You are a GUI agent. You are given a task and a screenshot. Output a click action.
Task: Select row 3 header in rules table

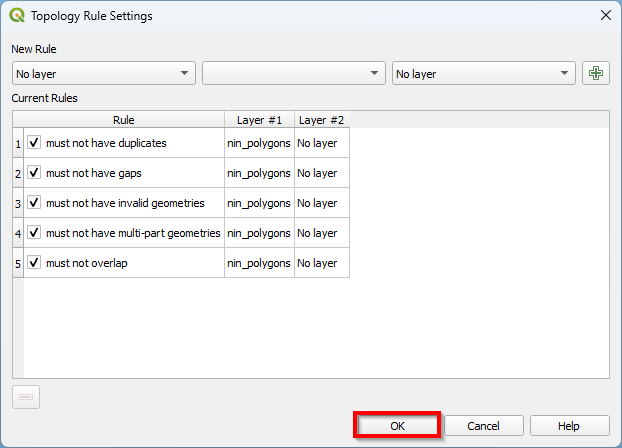18,203
